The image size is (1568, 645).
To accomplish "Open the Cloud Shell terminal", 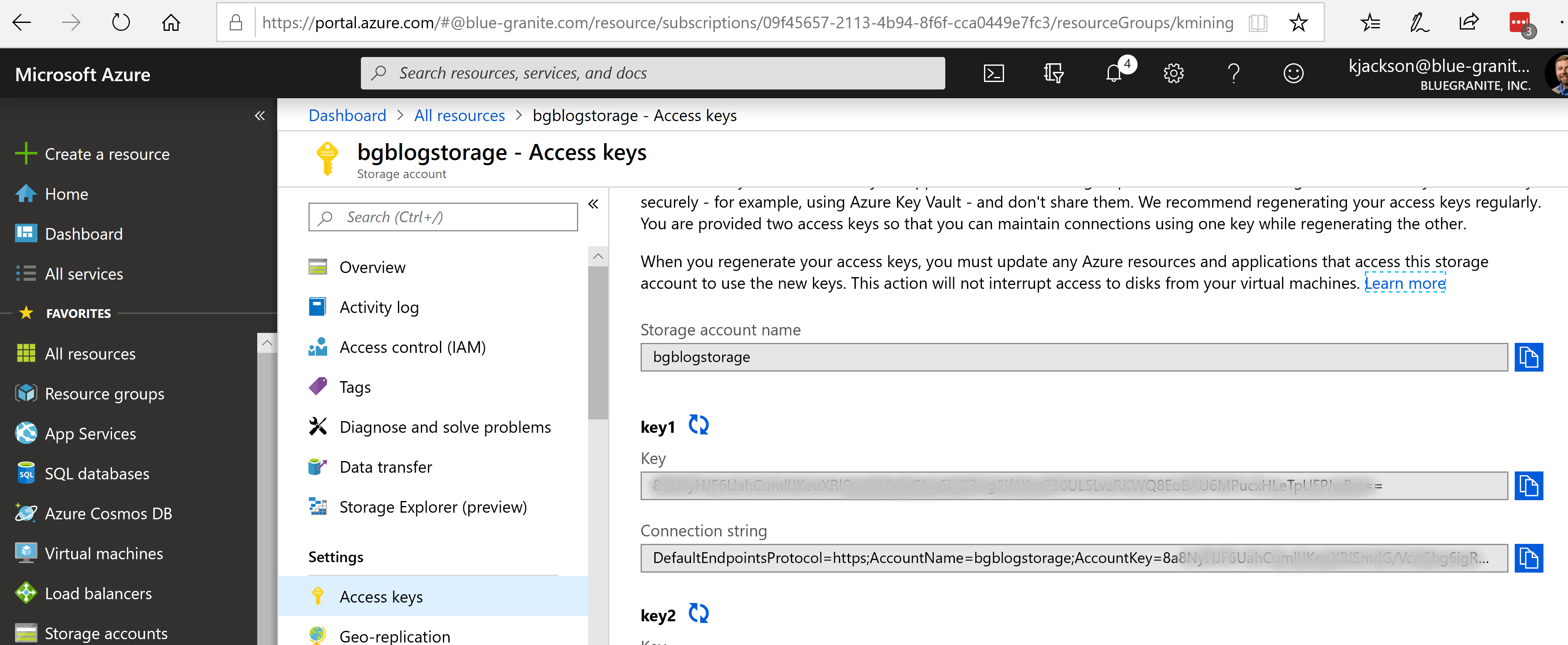I will point(994,72).
